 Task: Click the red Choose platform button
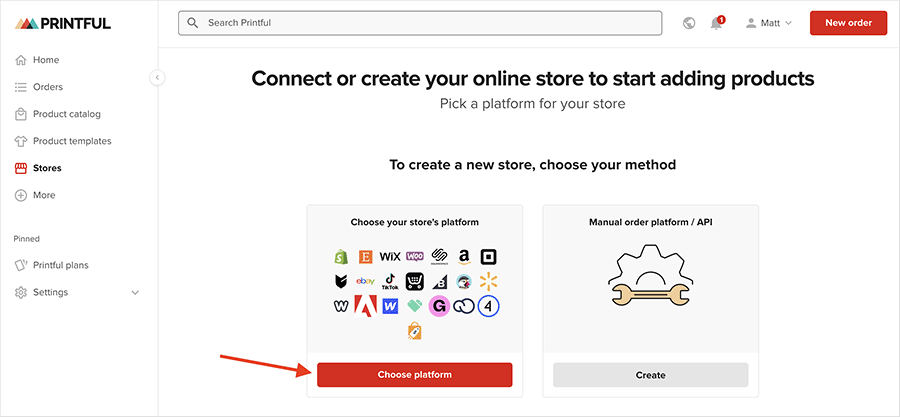pos(414,375)
